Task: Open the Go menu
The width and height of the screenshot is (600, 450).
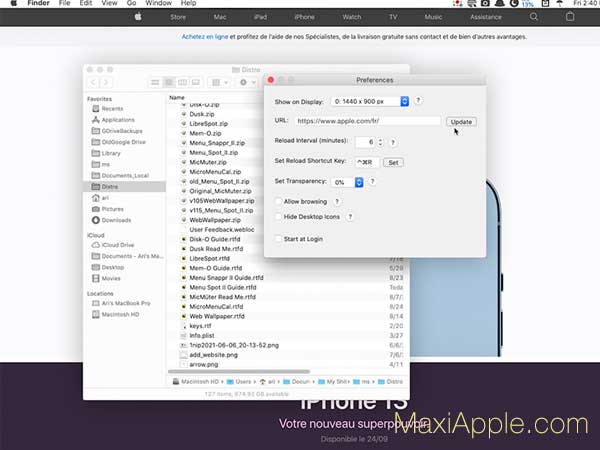Action: 131,3
